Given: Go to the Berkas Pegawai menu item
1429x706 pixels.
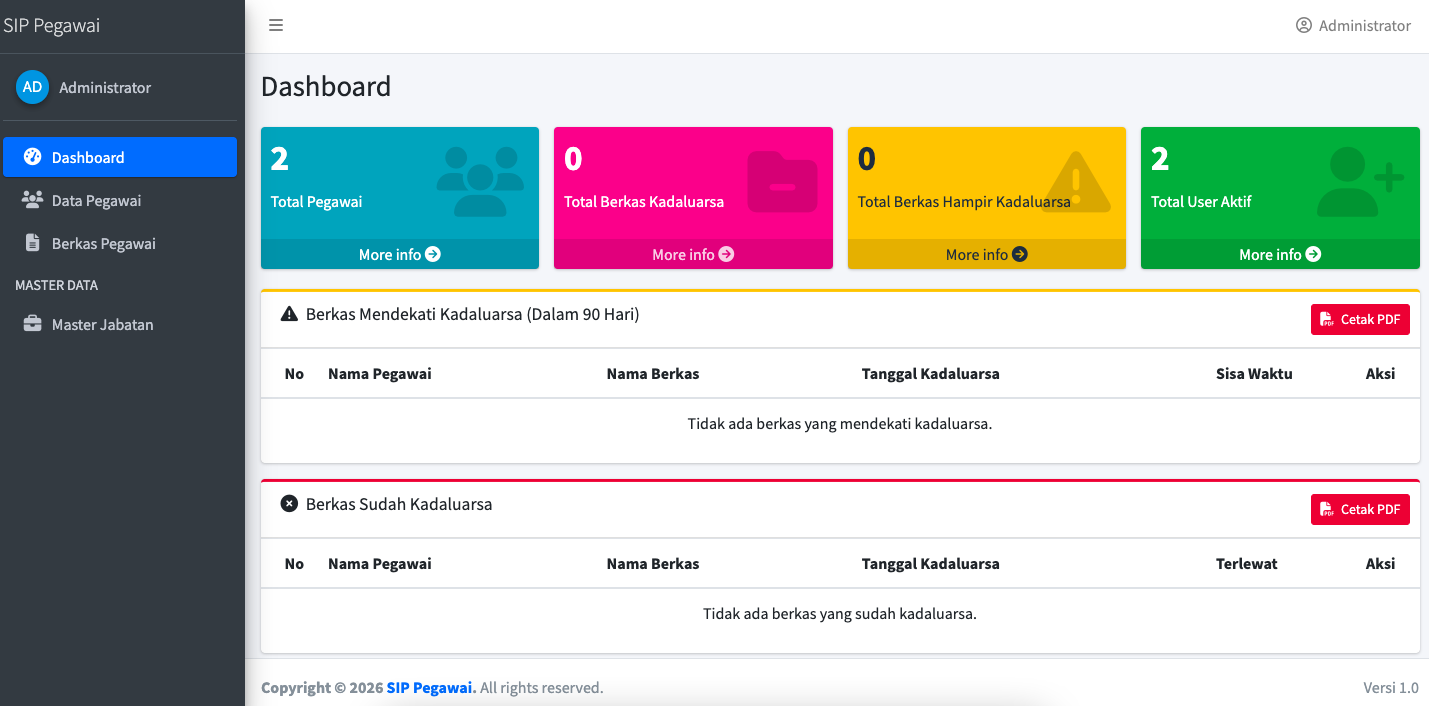Looking at the screenshot, I should coord(103,243).
